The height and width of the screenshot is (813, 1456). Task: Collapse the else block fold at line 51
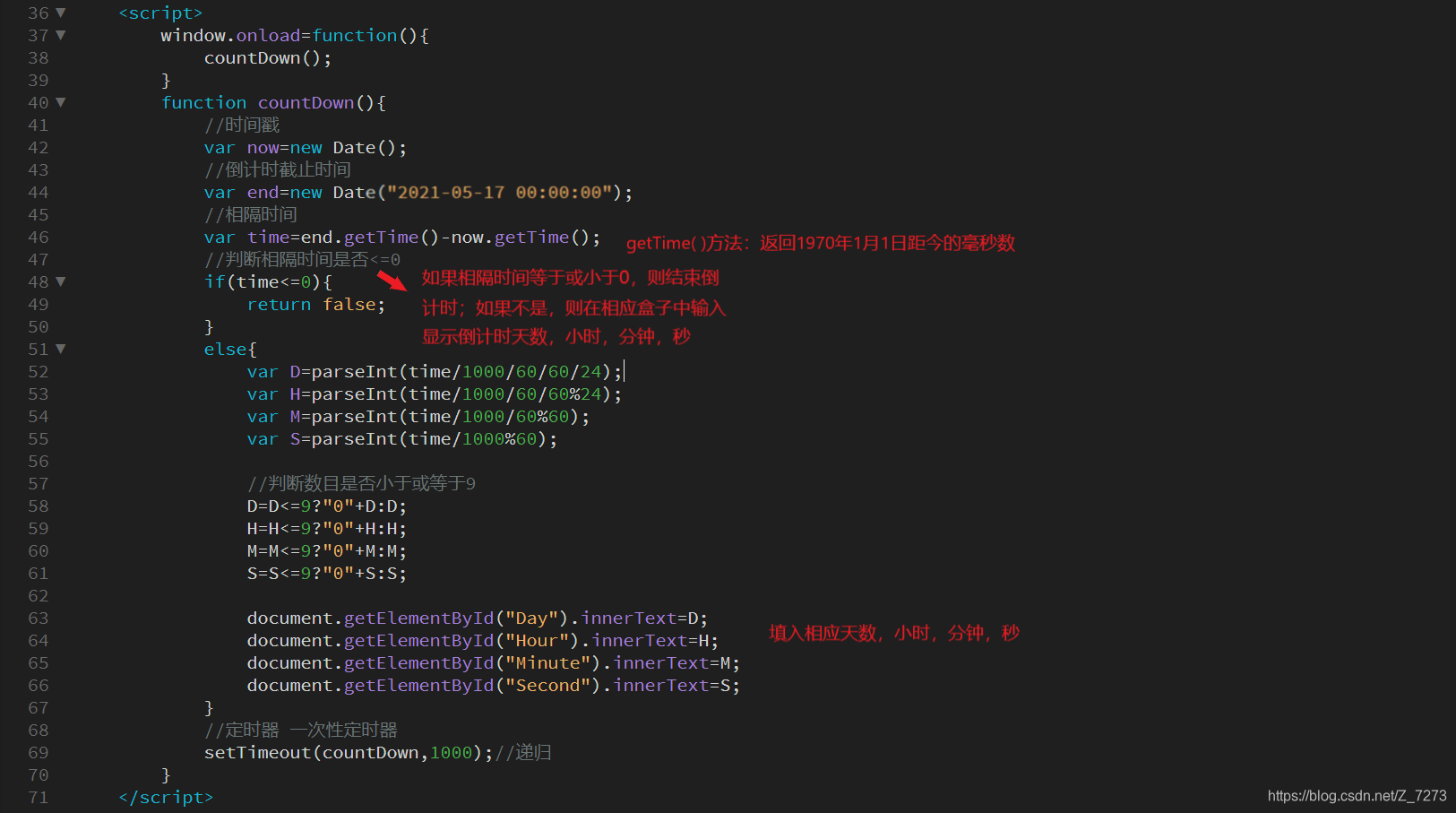[61, 349]
